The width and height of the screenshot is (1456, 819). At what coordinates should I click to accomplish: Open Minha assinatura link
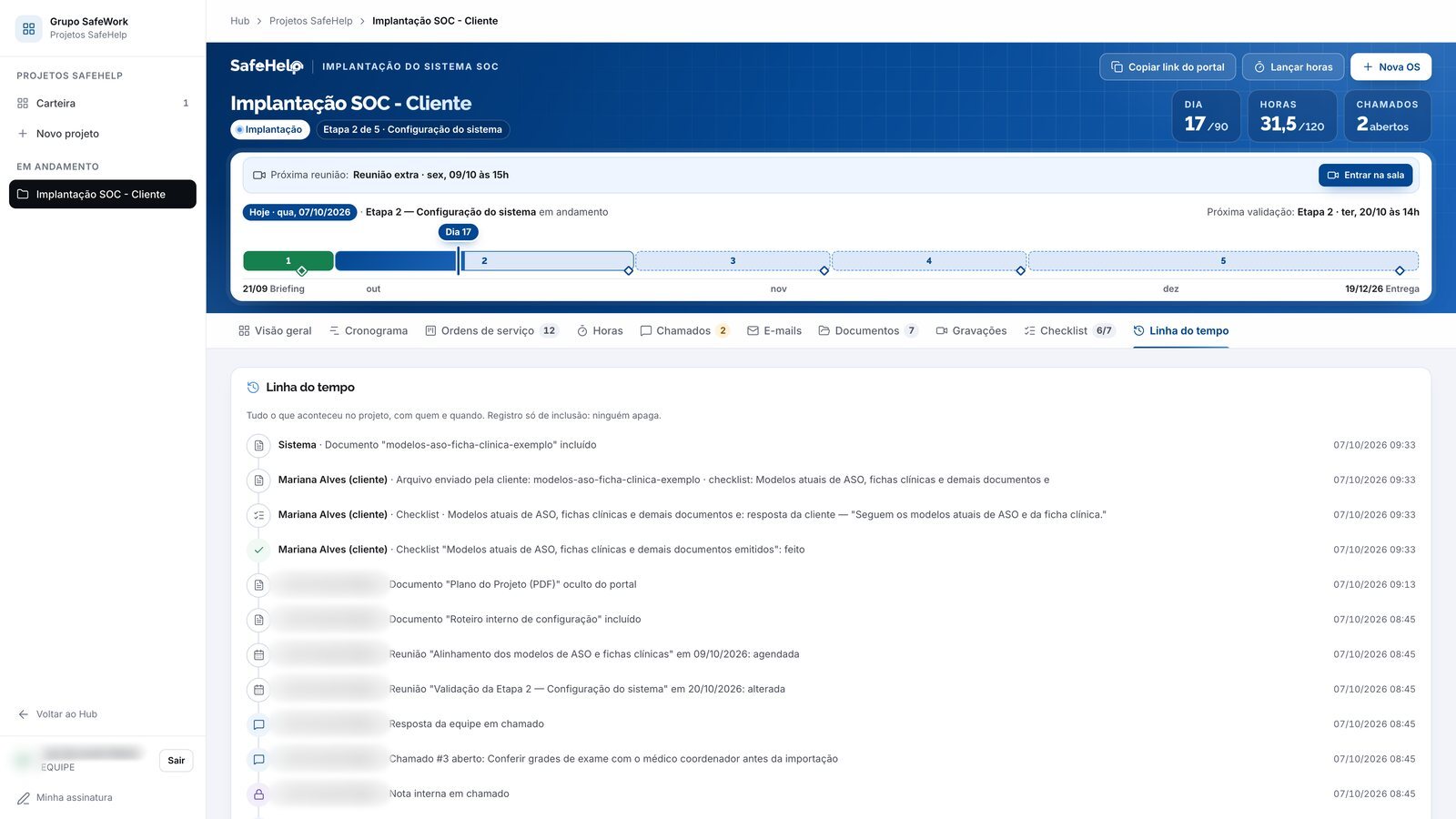coord(65,798)
